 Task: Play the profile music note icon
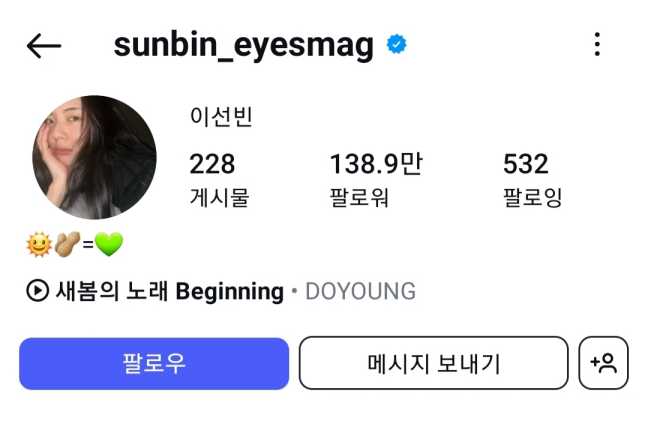[38, 291]
